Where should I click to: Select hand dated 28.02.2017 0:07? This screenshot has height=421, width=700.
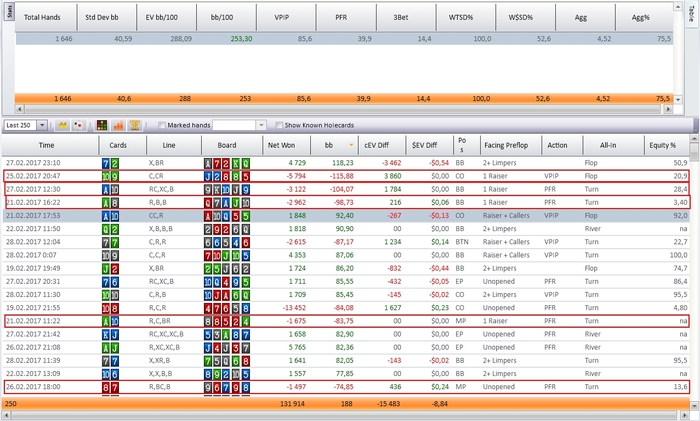(346, 255)
